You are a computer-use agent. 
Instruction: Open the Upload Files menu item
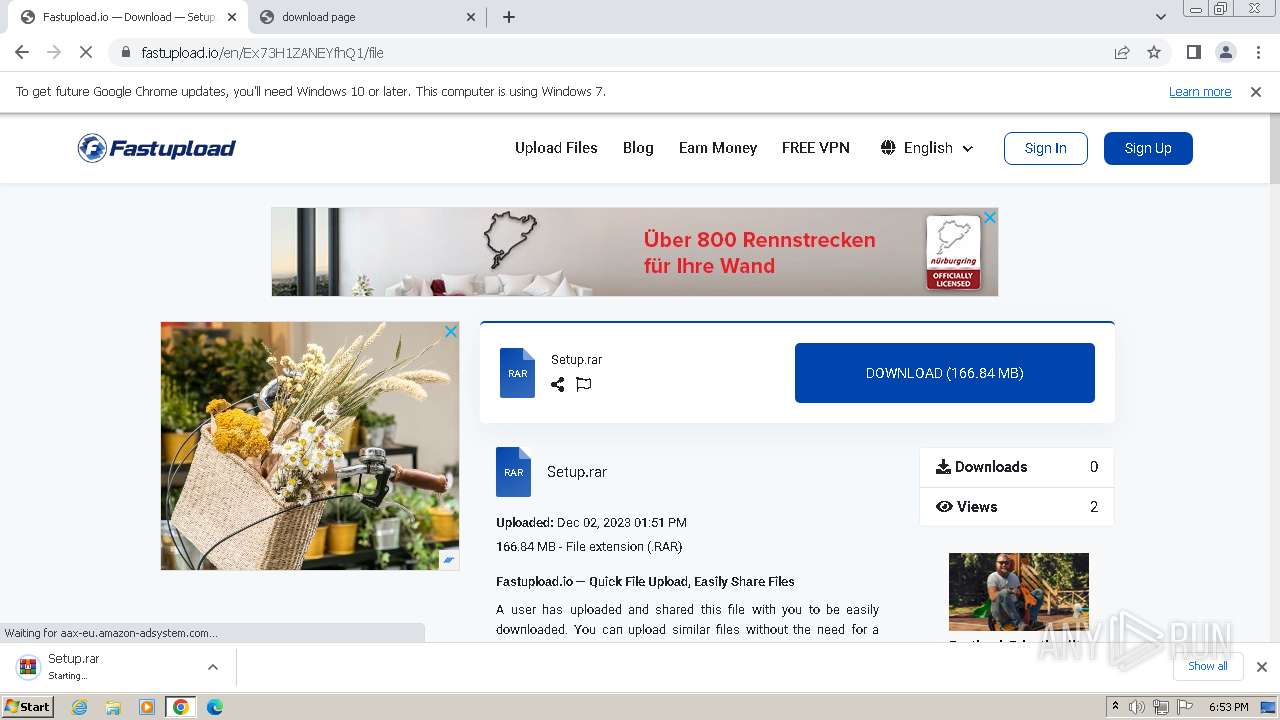click(556, 148)
